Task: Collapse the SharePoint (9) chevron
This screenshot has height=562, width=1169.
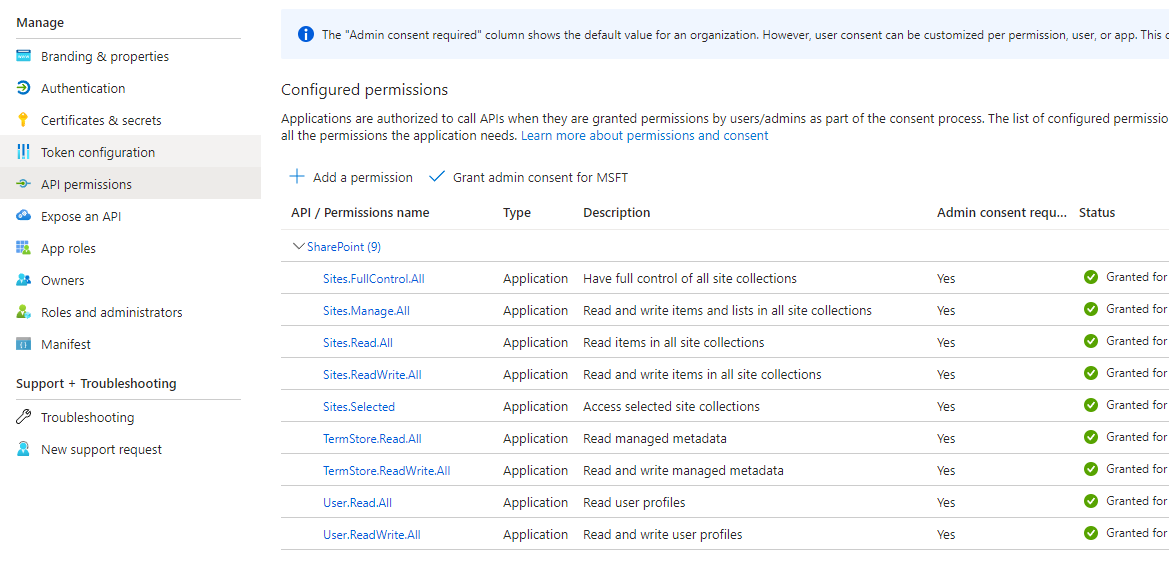Action: point(299,246)
